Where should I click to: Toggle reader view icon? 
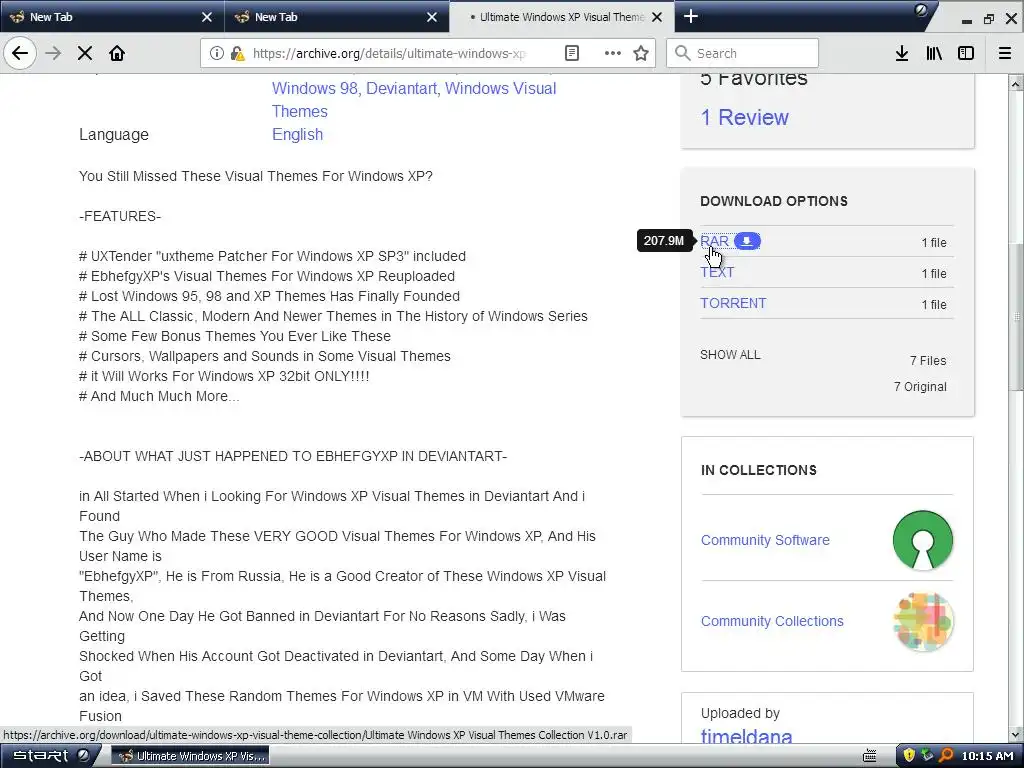pos(571,53)
